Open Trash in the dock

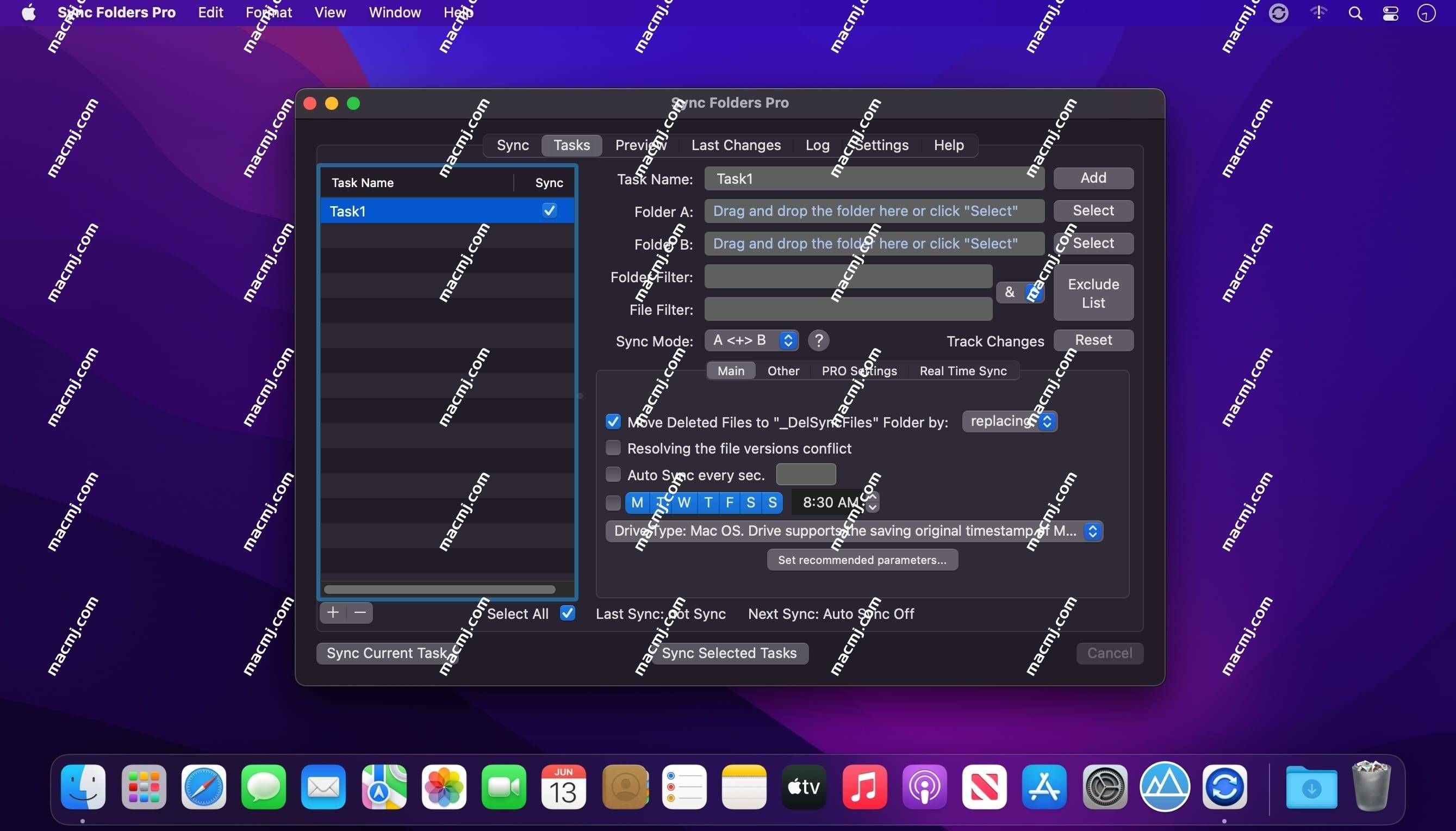pos(1372,786)
